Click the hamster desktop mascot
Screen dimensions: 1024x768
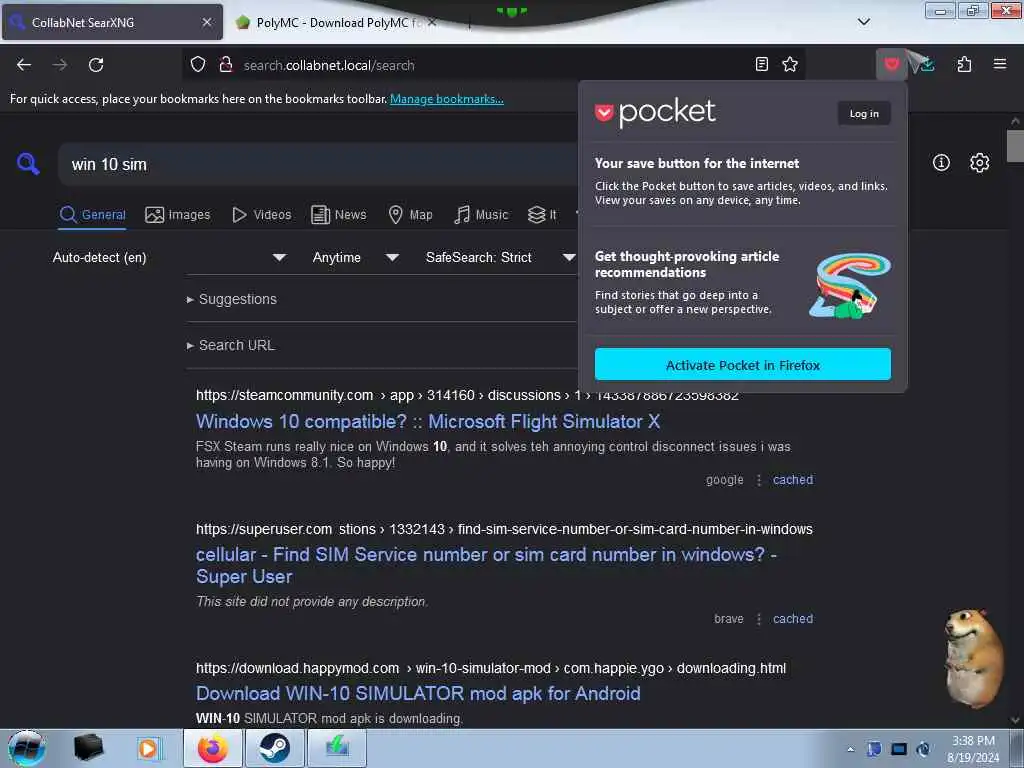click(973, 658)
